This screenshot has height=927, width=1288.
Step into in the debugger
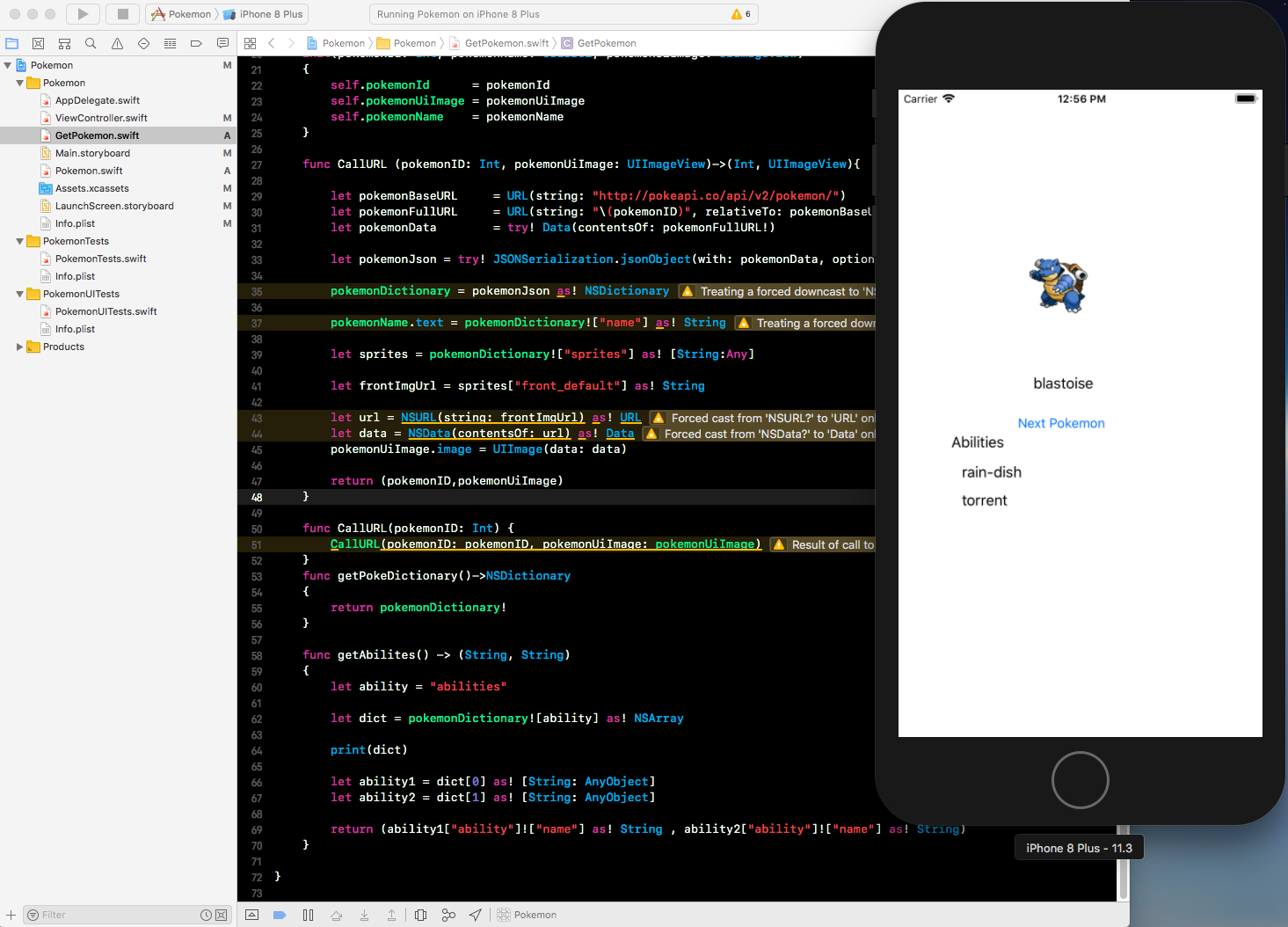click(364, 915)
